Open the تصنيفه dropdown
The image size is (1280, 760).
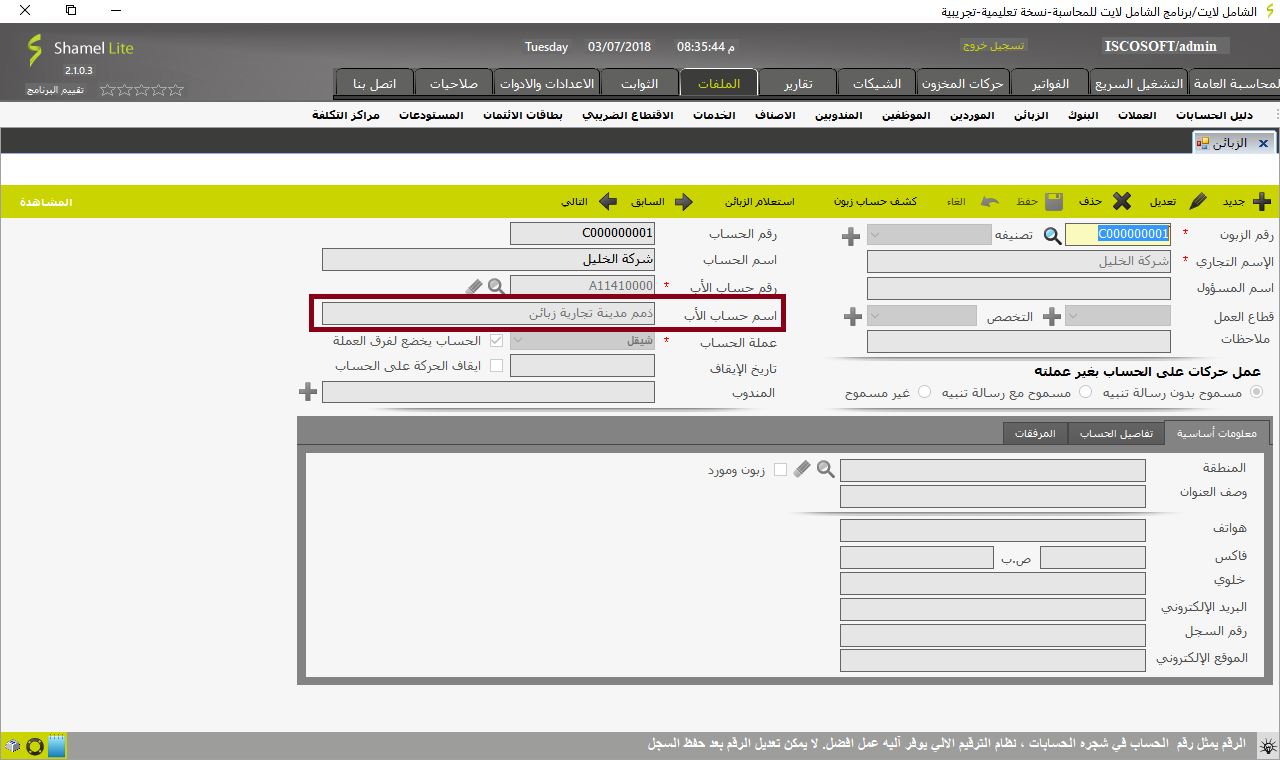pyautogui.click(x=929, y=235)
